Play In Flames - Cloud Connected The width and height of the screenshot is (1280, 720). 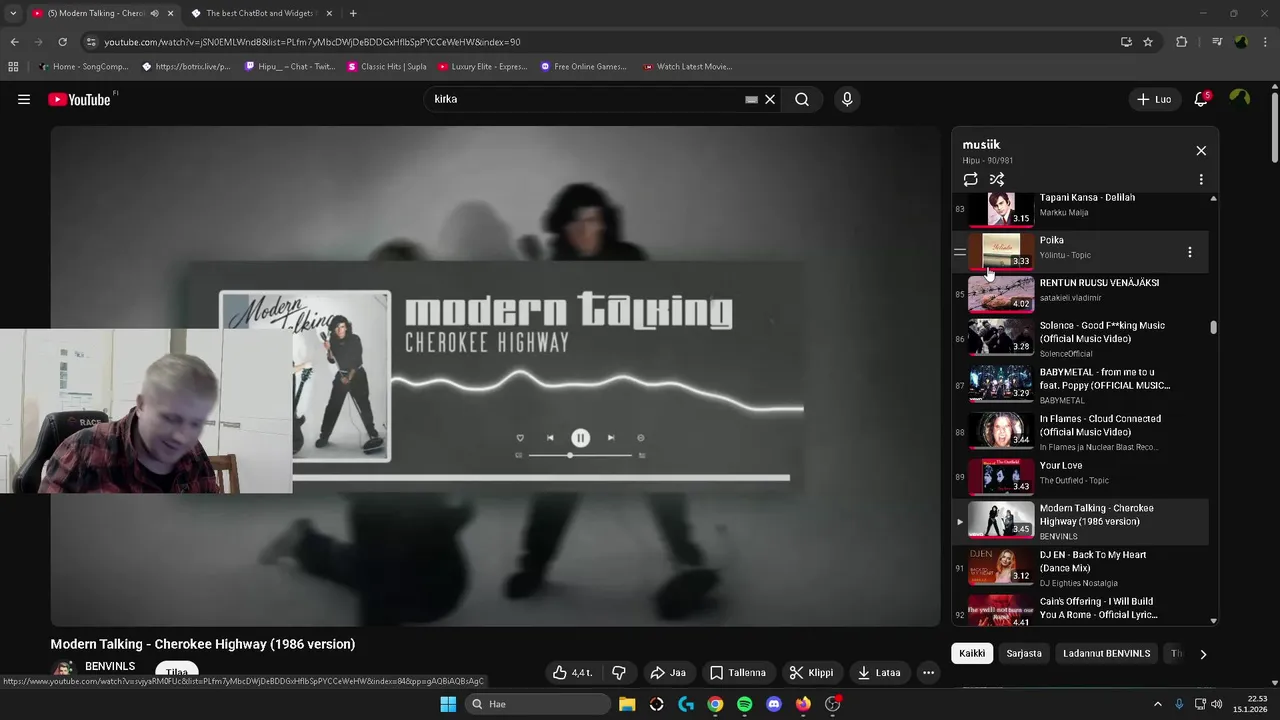[x=1080, y=432]
